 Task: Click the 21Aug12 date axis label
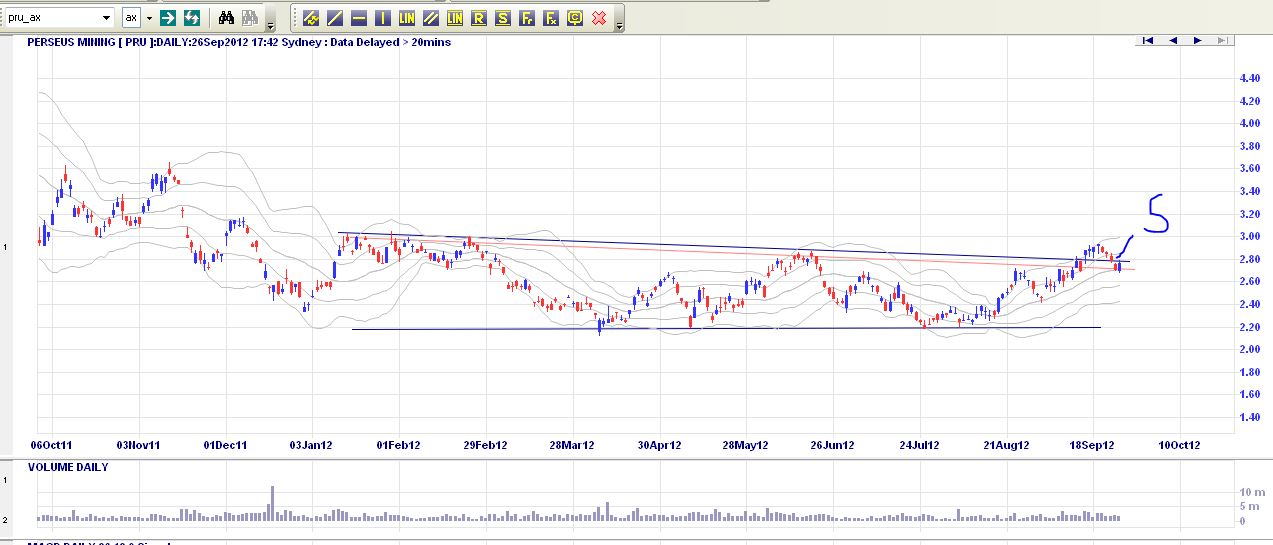pos(1006,444)
